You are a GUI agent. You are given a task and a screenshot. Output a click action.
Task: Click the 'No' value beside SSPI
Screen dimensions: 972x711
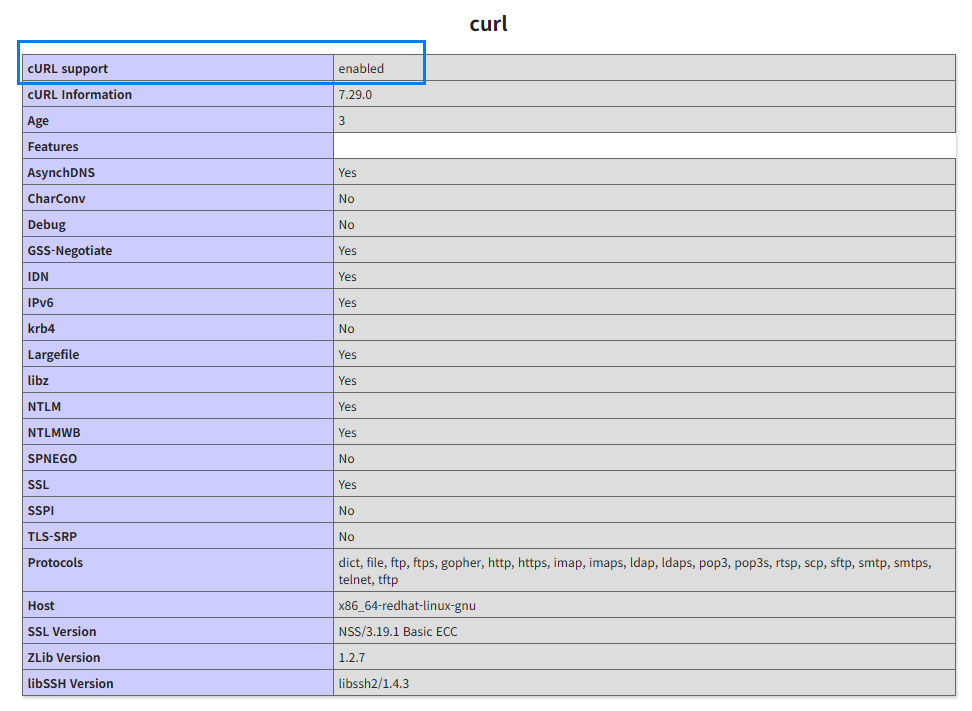346,511
